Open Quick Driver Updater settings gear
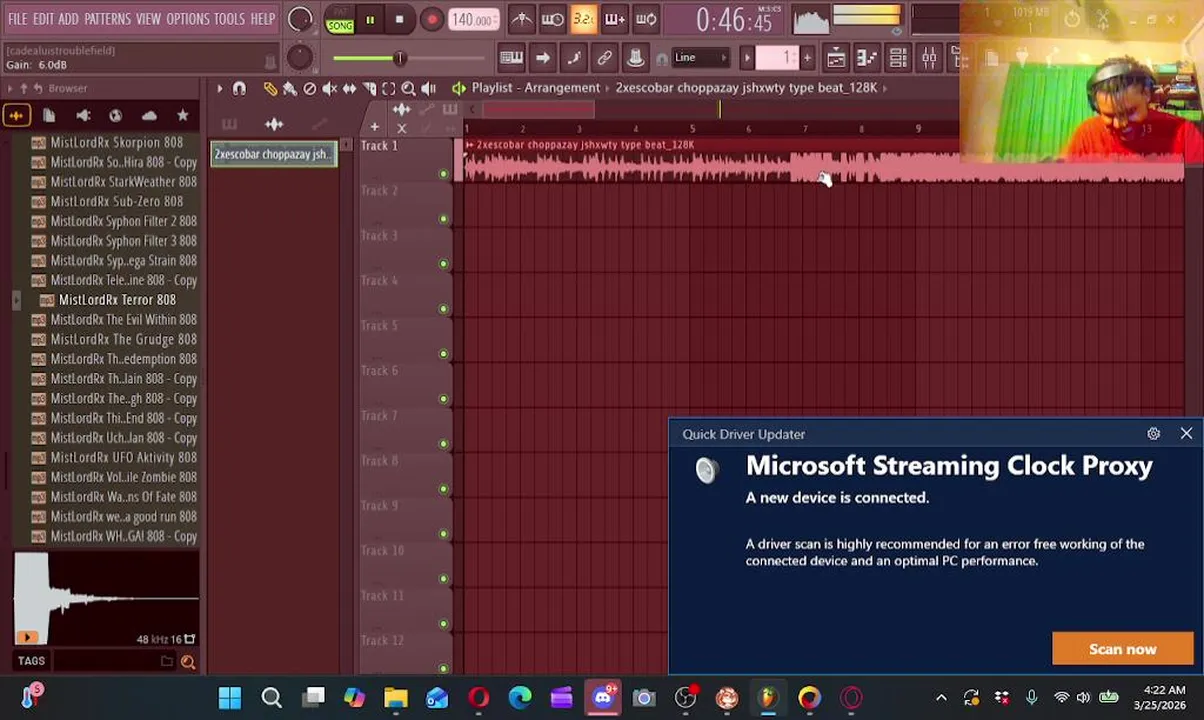Image resolution: width=1204 pixels, height=720 pixels. [1153, 434]
